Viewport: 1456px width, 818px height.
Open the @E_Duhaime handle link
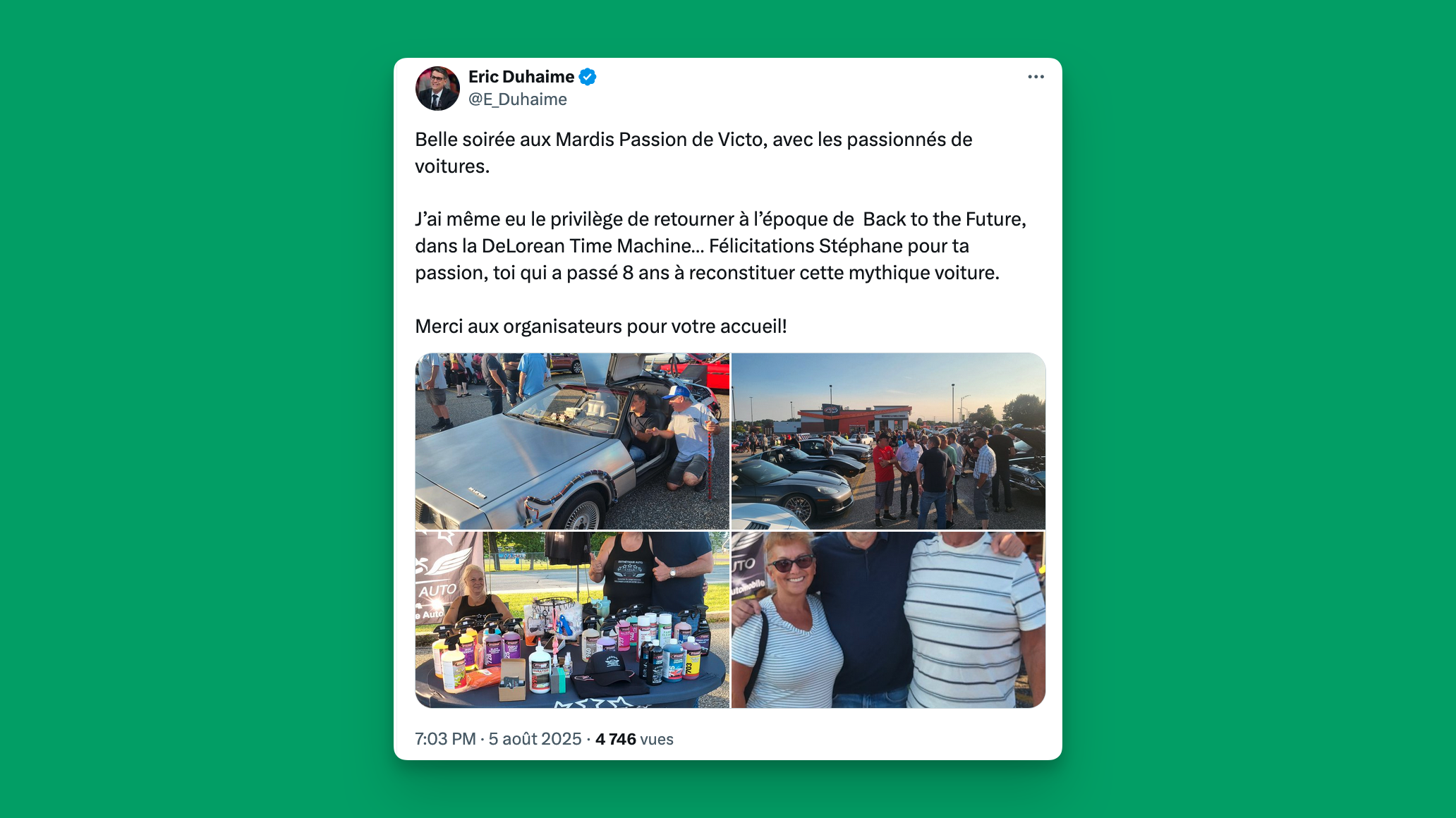[518, 99]
